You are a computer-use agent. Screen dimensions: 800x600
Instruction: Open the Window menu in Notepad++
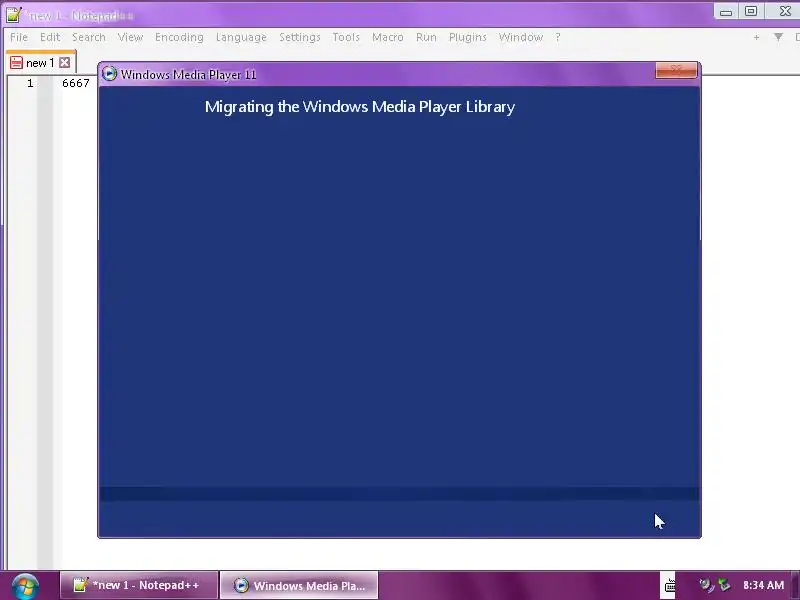(520, 37)
